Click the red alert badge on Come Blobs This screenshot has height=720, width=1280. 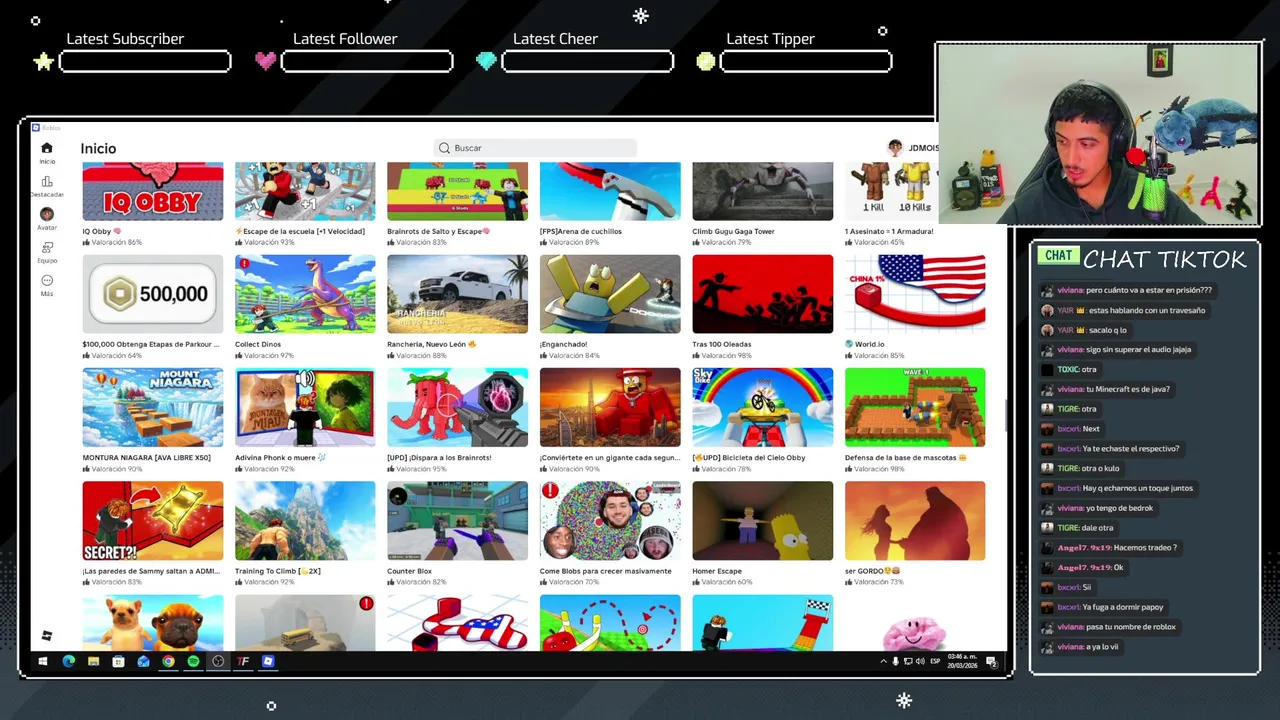click(550, 491)
